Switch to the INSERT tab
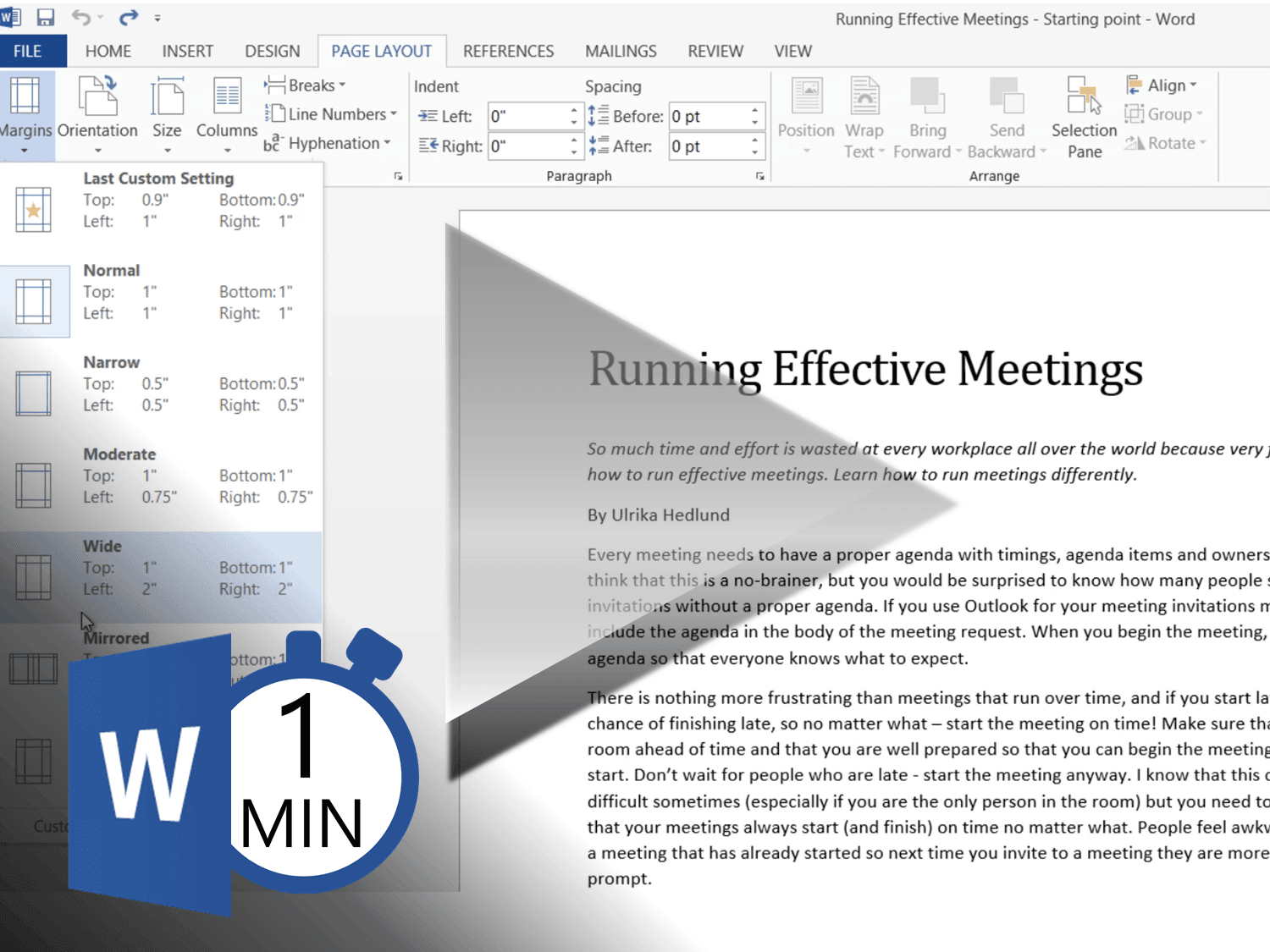This screenshot has height=952, width=1270. click(188, 51)
